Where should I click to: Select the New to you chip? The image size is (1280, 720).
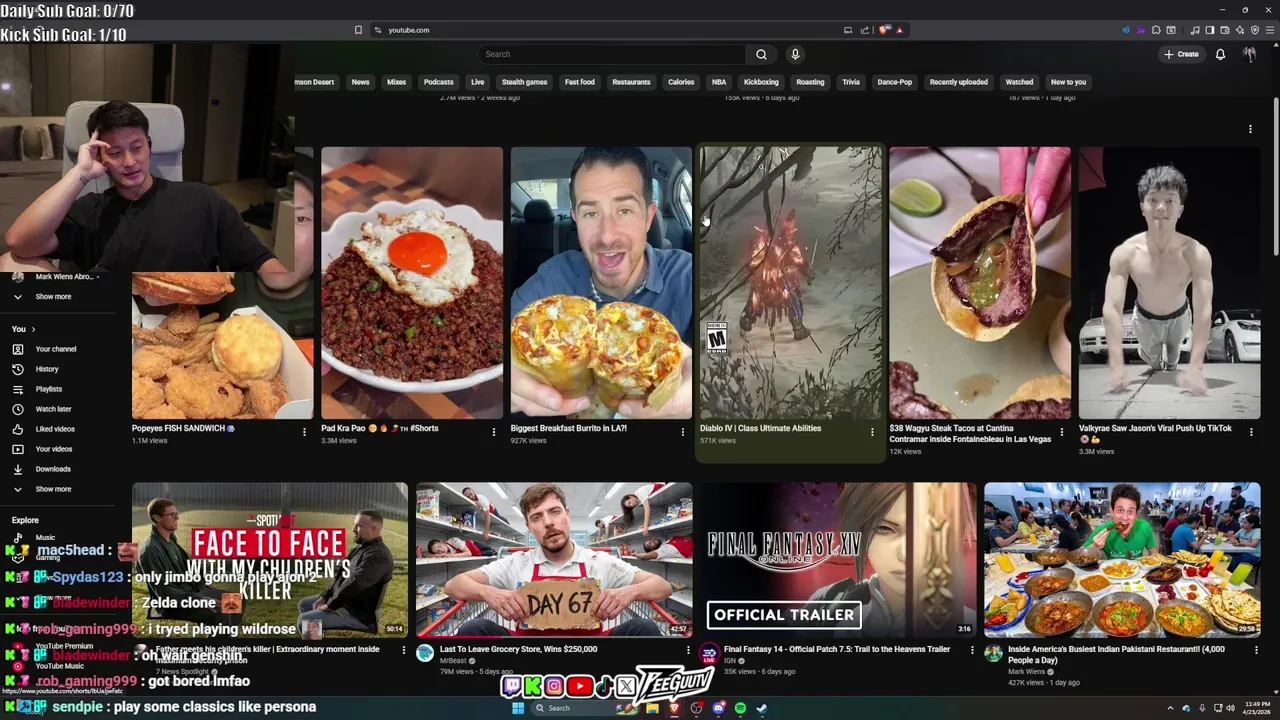click(x=1068, y=82)
